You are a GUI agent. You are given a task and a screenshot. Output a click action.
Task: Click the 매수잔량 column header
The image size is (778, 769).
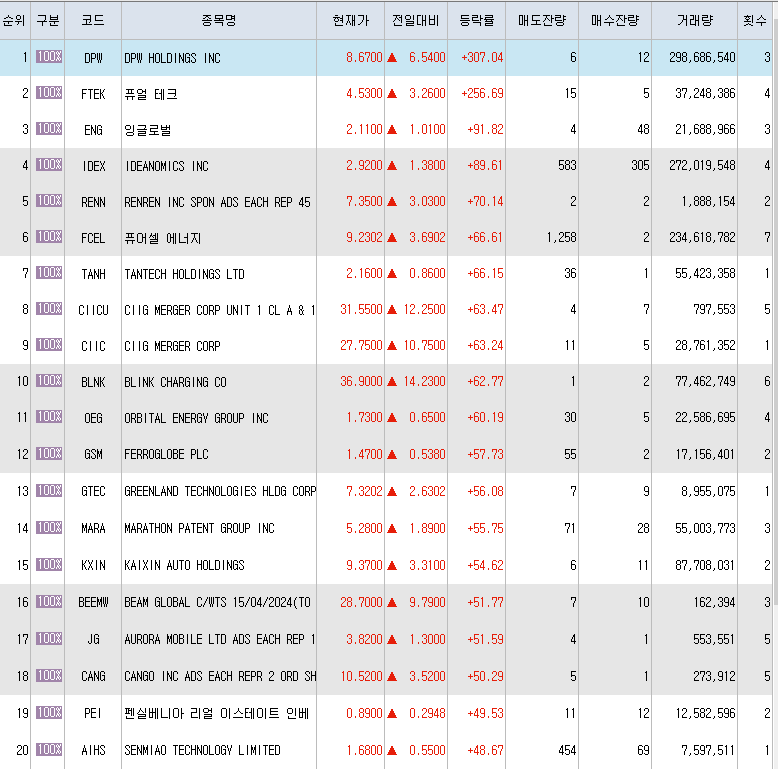coord(615,20)
